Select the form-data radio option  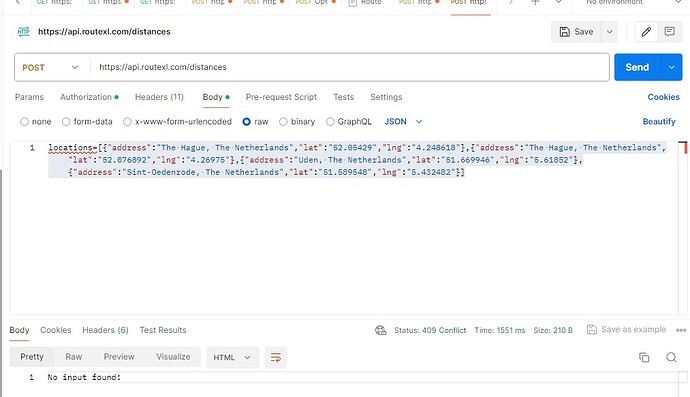(66, 122)
